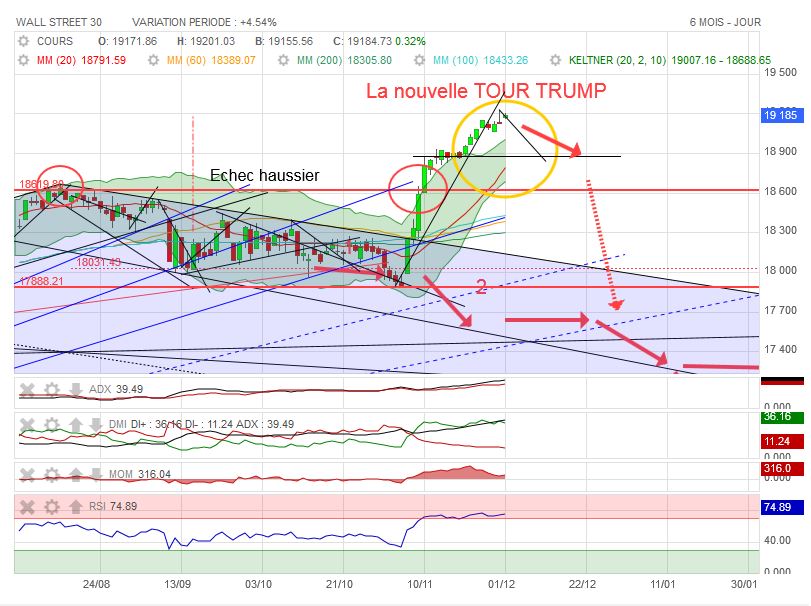Screen dimensions: 811x606
Task: Remove the MOM indicator panel
Action: click(x=27, y=474)
